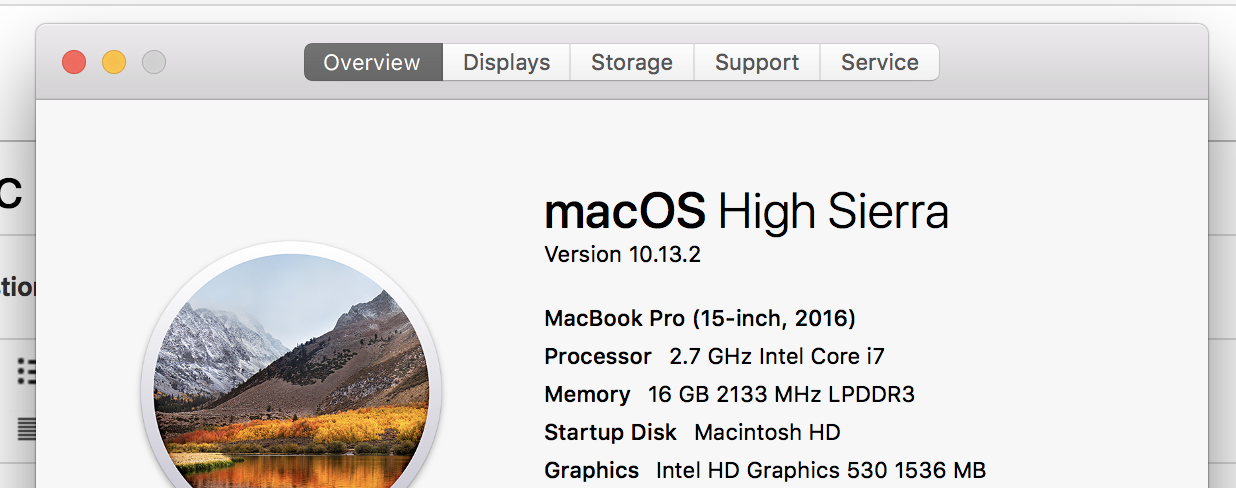This screenshot has height=488, width=1236.
Task: Select the Support tab
Action: tap(756, 62)
